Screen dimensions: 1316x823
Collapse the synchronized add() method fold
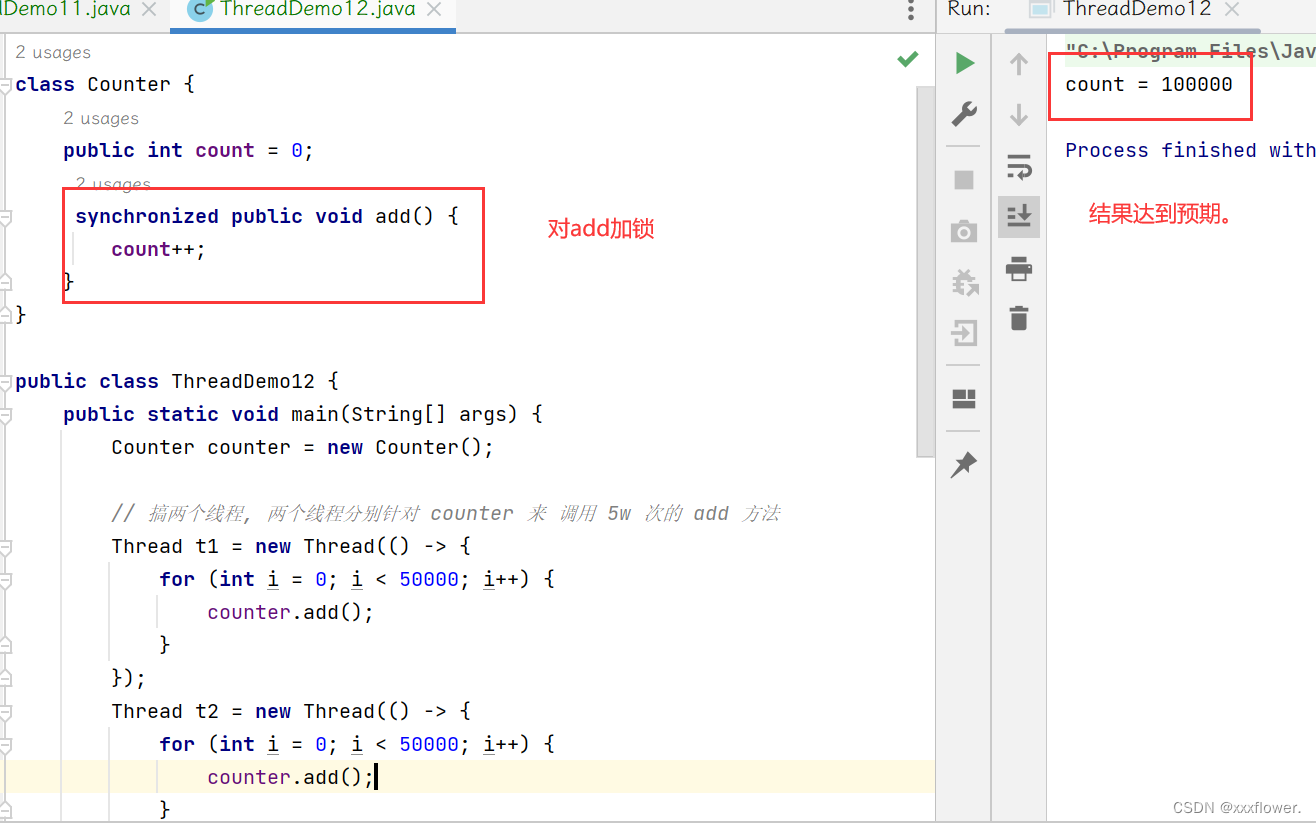coord(6,216)
